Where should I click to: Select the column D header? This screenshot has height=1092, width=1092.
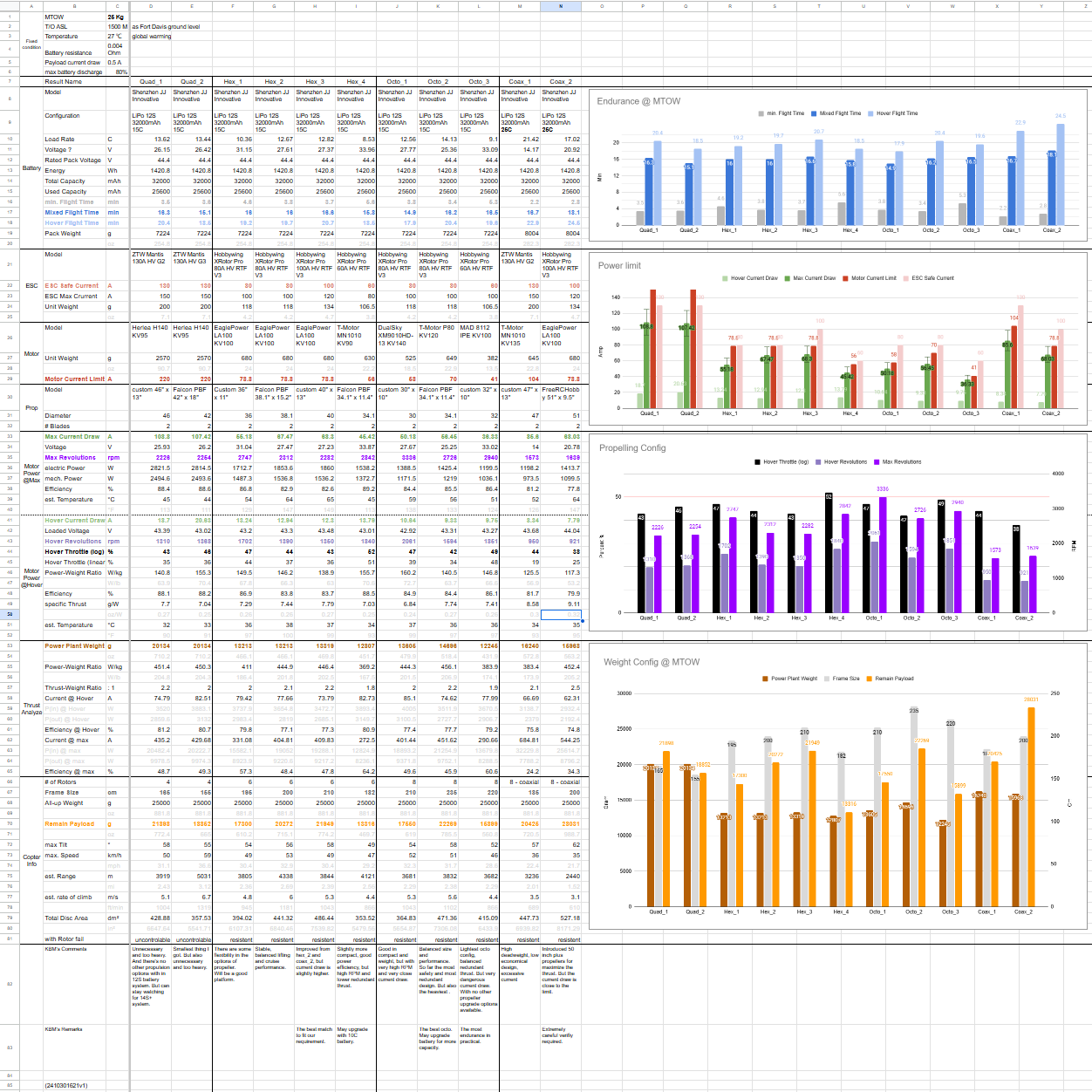(150, 6)
